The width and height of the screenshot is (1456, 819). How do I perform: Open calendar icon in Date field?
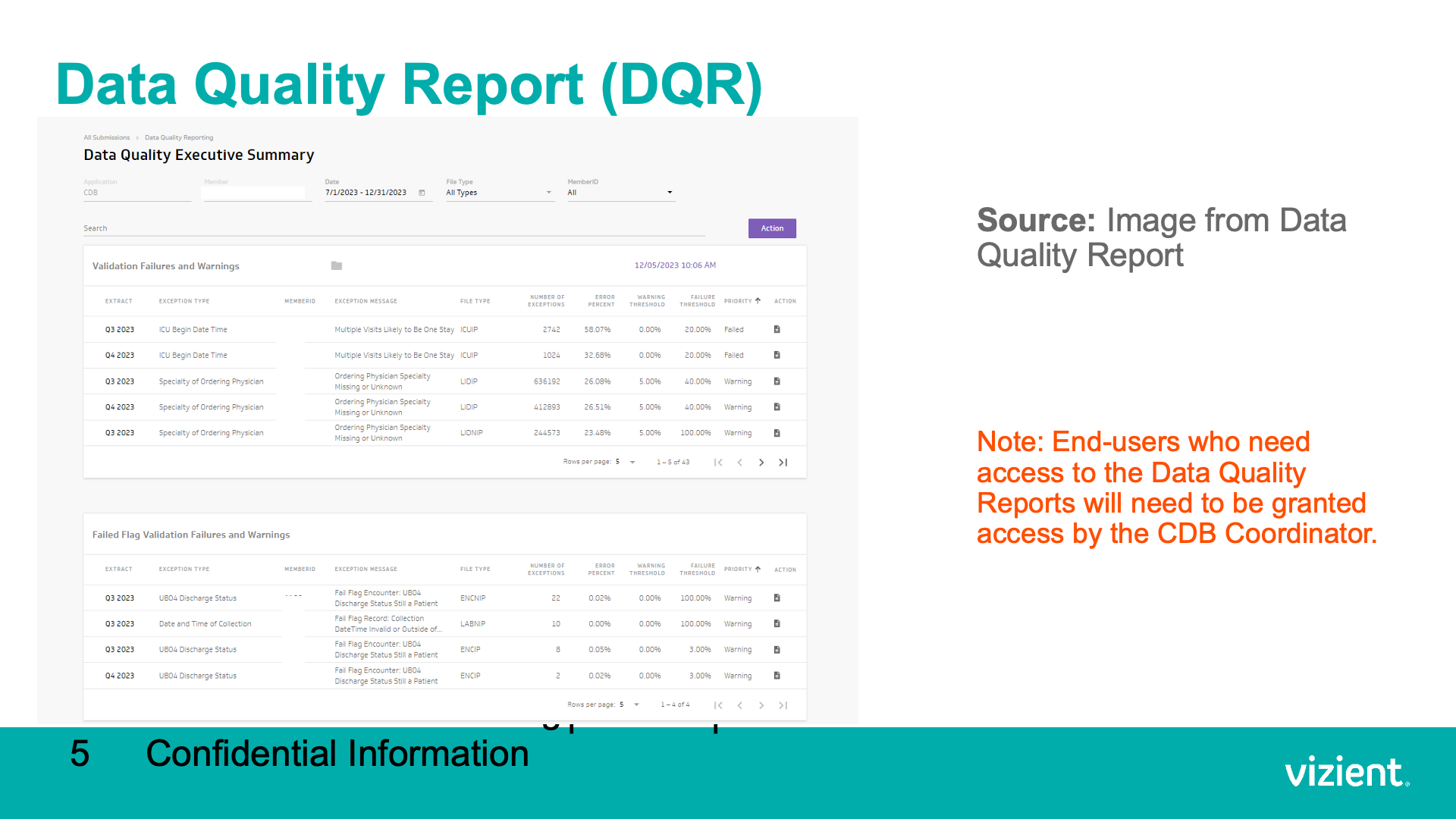pos(422,193)
